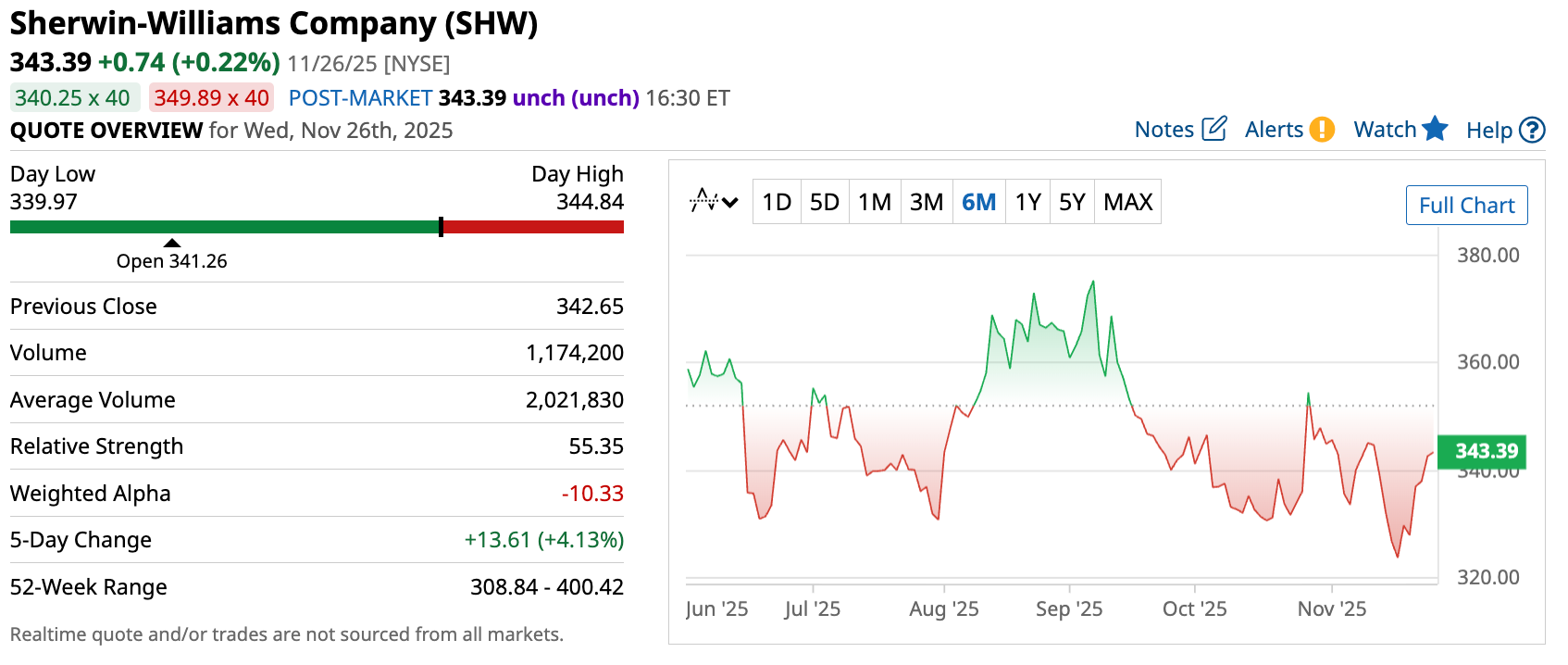Click the orange Alerts exclamation icon
Viewport: 1568px width, 665px height.
[x=1322, y=129]
